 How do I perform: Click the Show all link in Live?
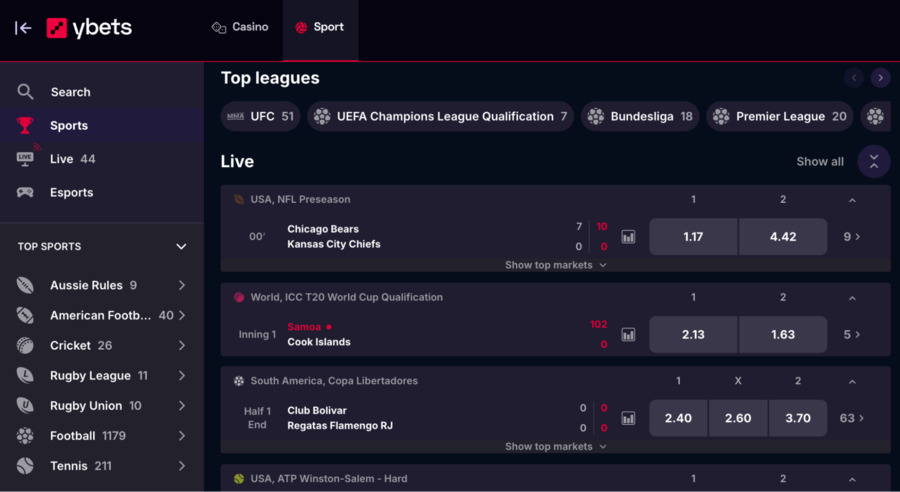tap(819, 161)
